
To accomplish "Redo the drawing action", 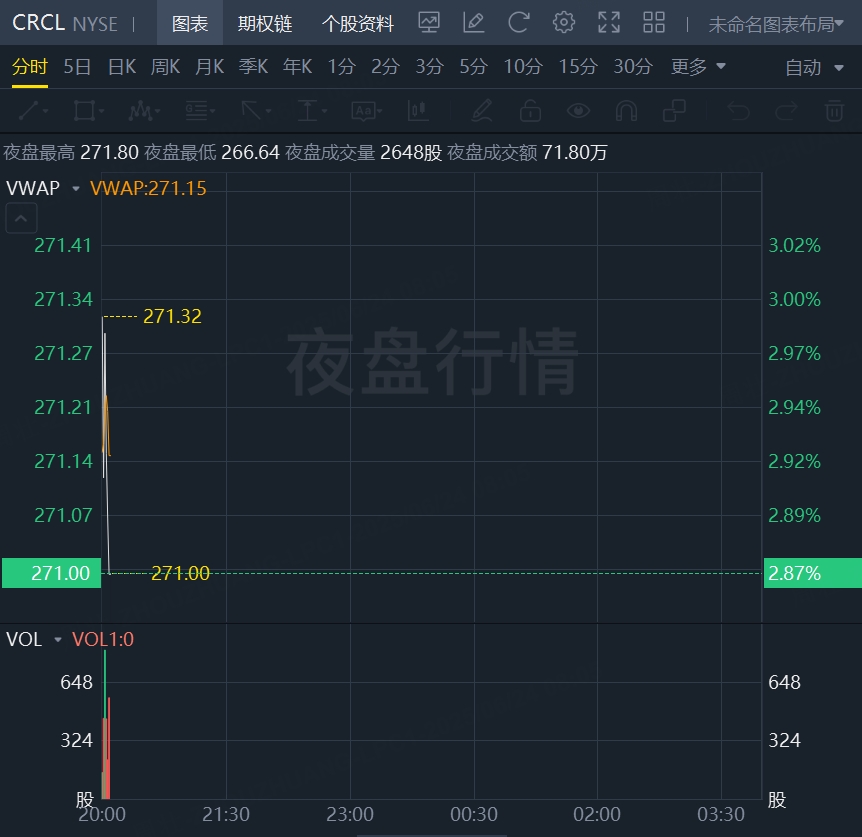I will click(x=786, y=111).
